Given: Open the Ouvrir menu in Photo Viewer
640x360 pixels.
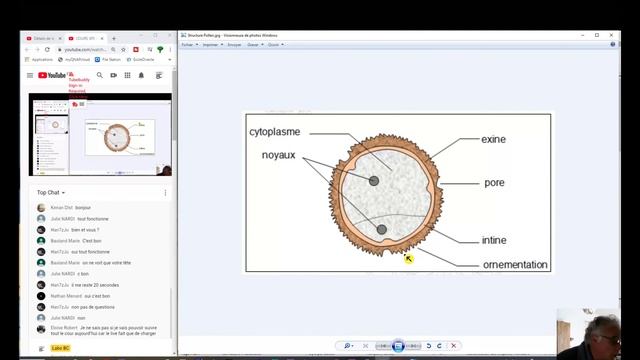Looking at the screenshot, I should [x=276, y=44].
